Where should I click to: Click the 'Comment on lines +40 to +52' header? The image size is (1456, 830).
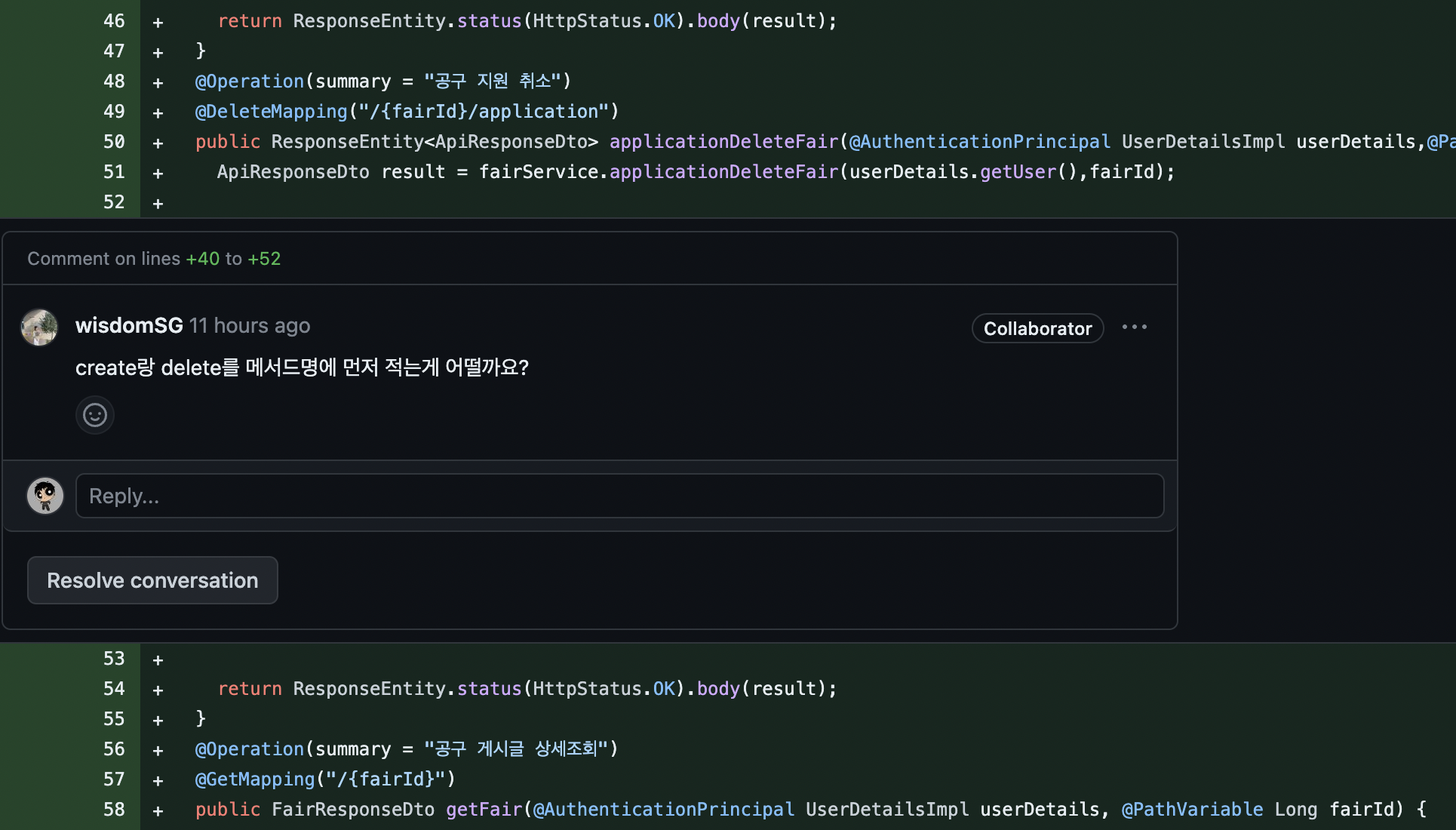(154, 259)
